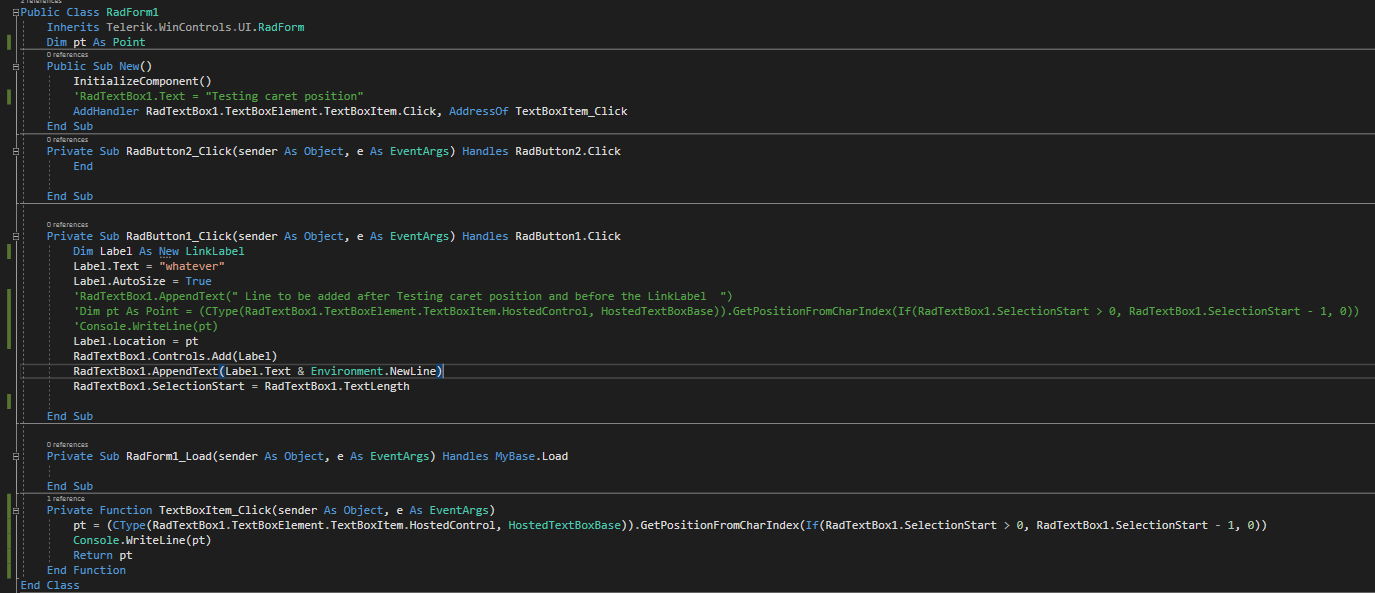Click the AddressOf keyword
The image size is (1375, 593).
click(478, 111)
